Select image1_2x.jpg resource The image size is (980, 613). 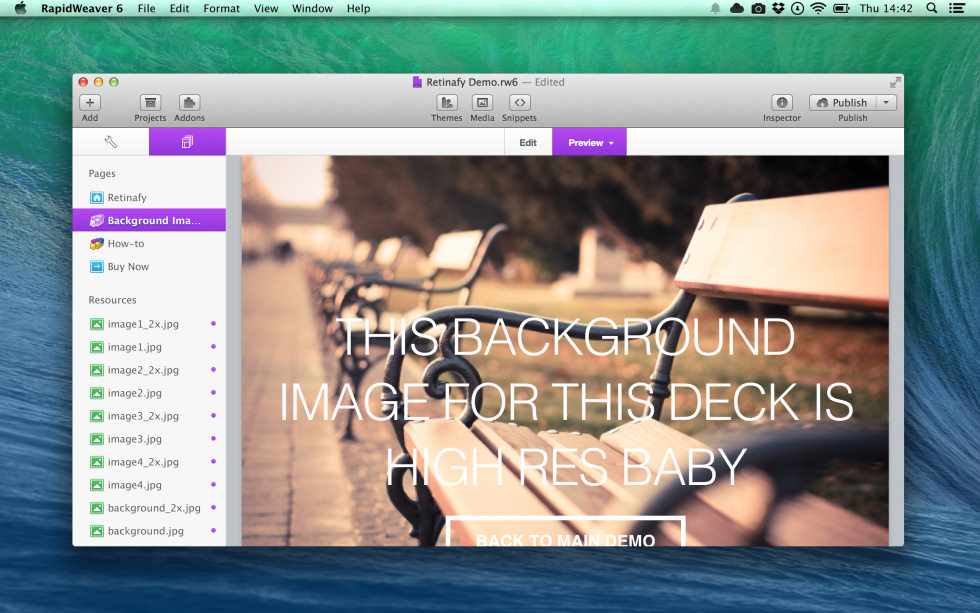[149, 324]
